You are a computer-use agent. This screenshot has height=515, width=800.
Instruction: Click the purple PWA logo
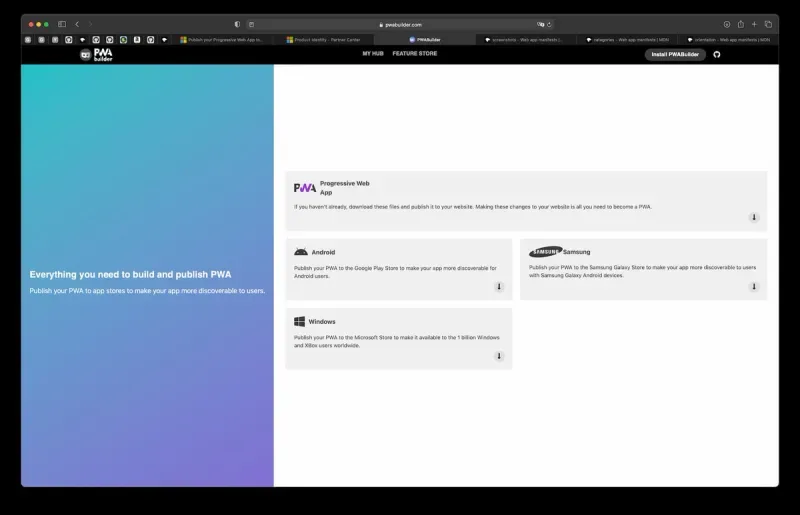click(x=305, y=188)
